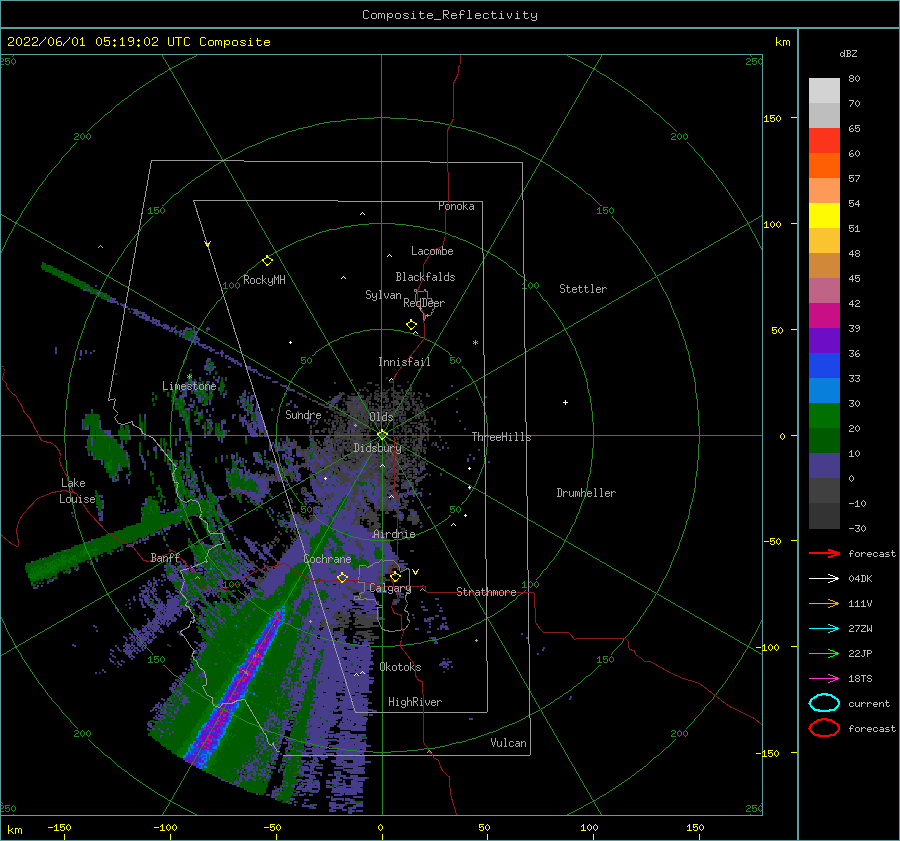Screen dimensions: 900x841
Task: Click the Blackfalds label
Action: tap(425, 277)
